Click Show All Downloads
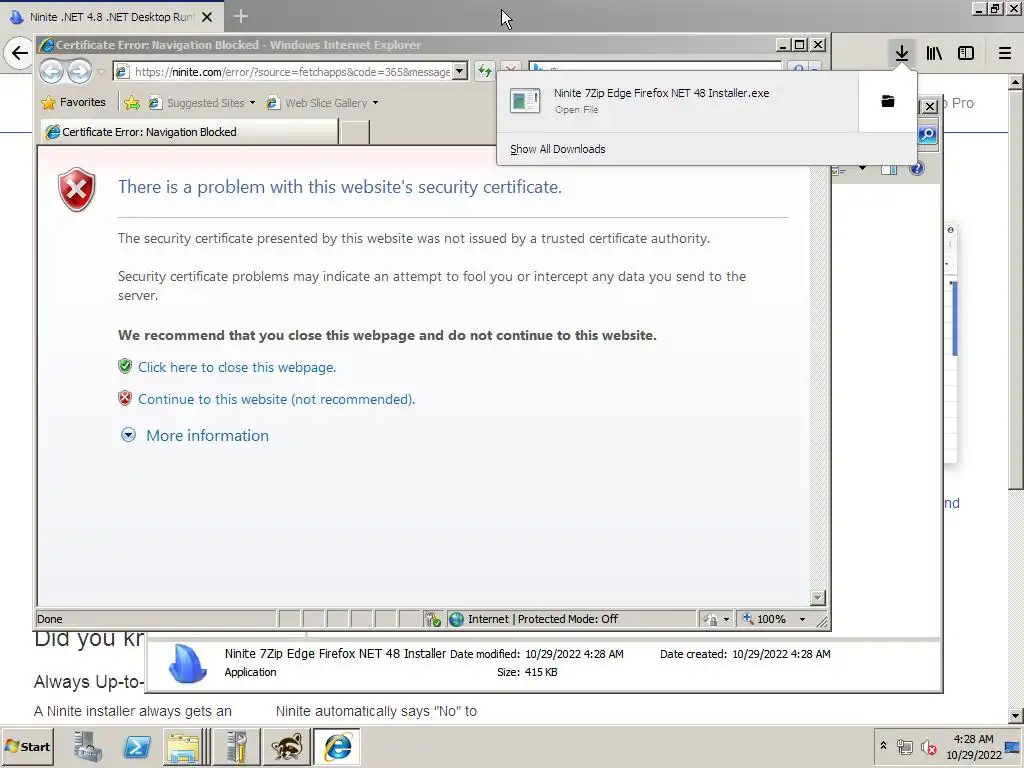1024x768 pixels. tap(558, 149)
